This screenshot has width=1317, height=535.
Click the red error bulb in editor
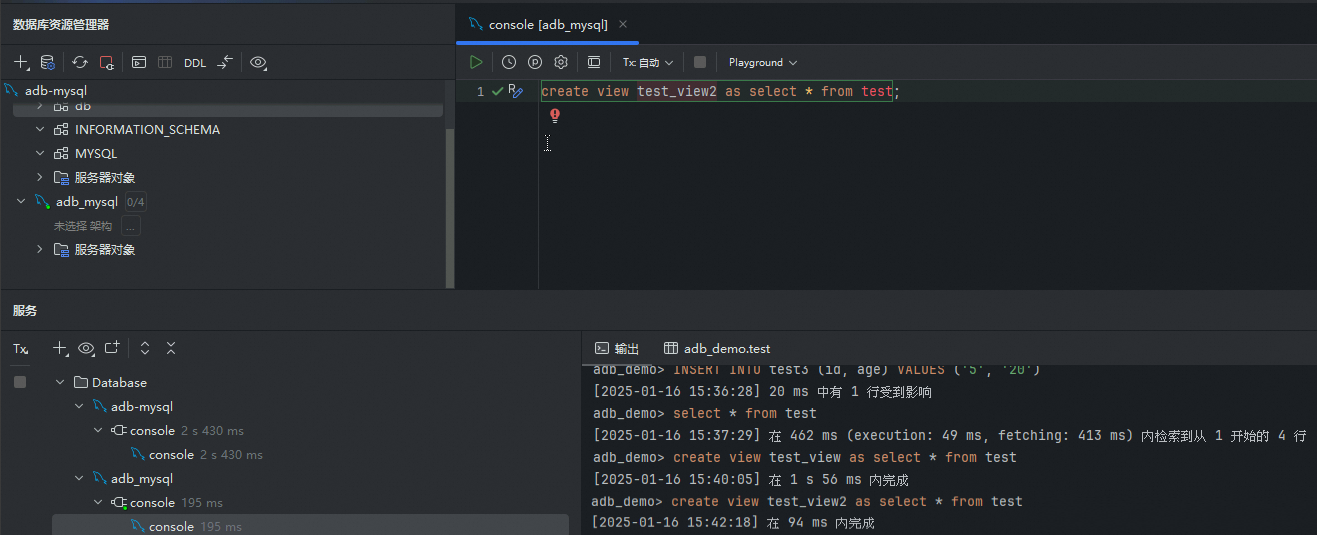555,116
